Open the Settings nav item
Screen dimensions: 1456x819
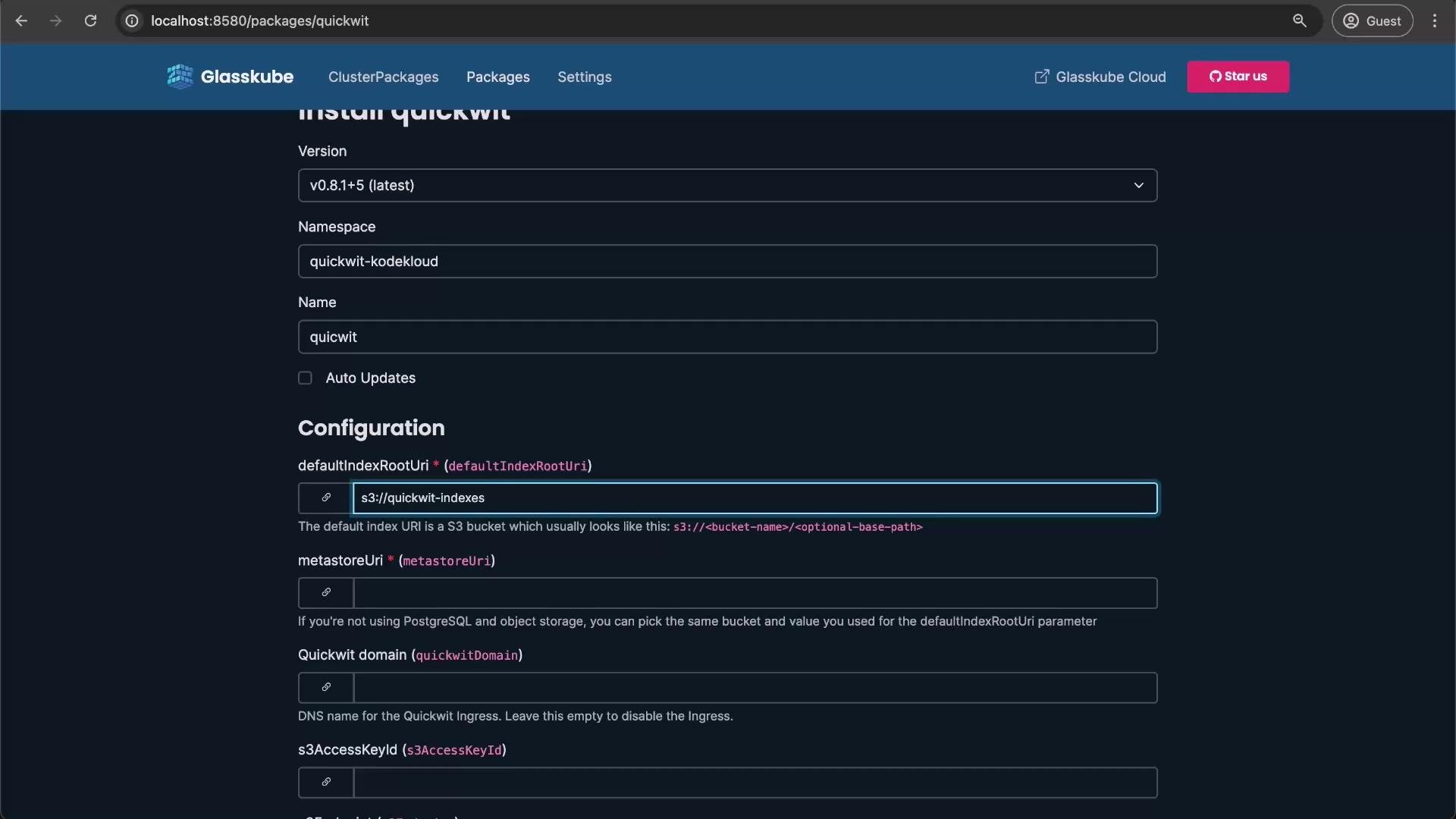[x=584, y=77]
